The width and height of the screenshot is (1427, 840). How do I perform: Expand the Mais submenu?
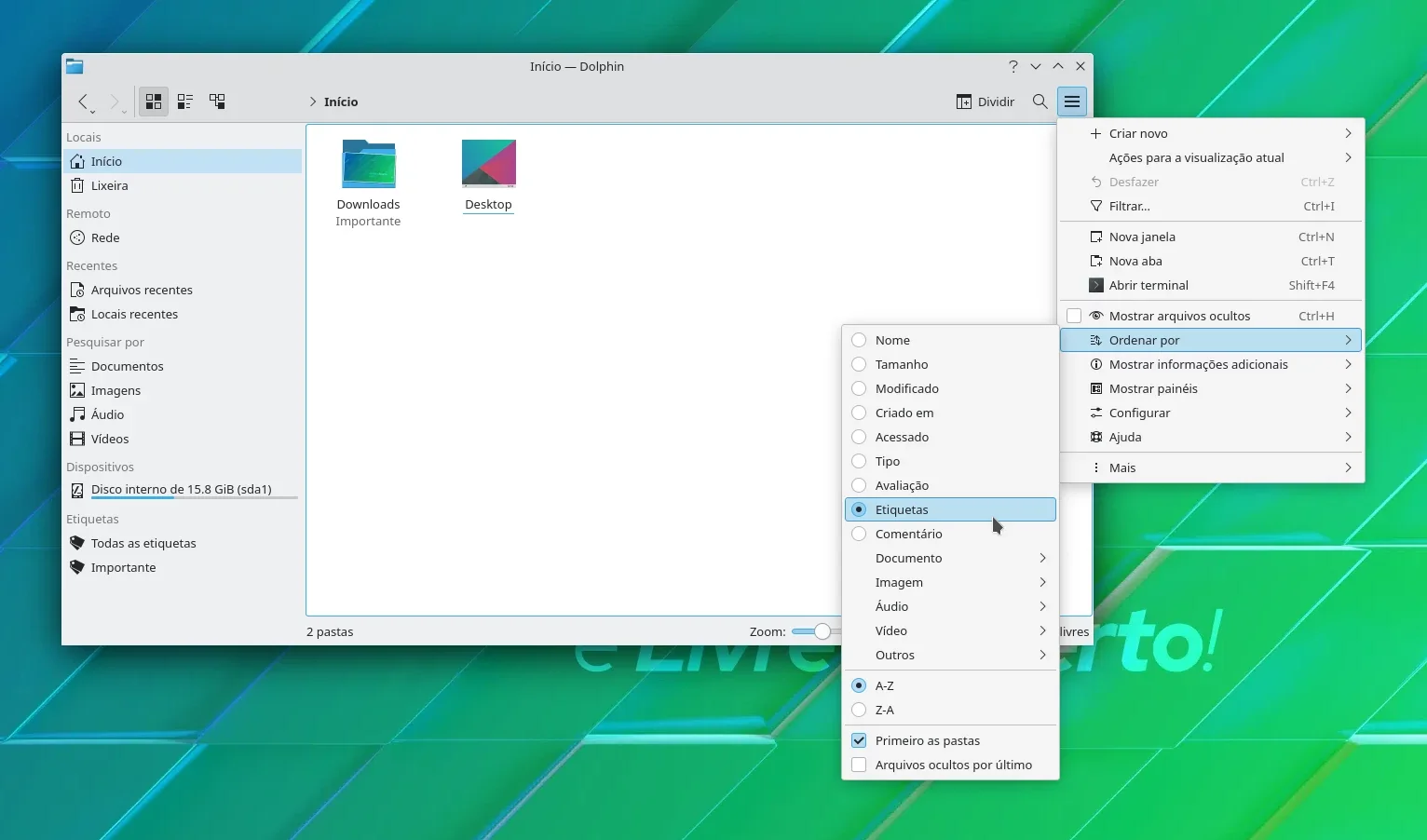pos(1211,467)
